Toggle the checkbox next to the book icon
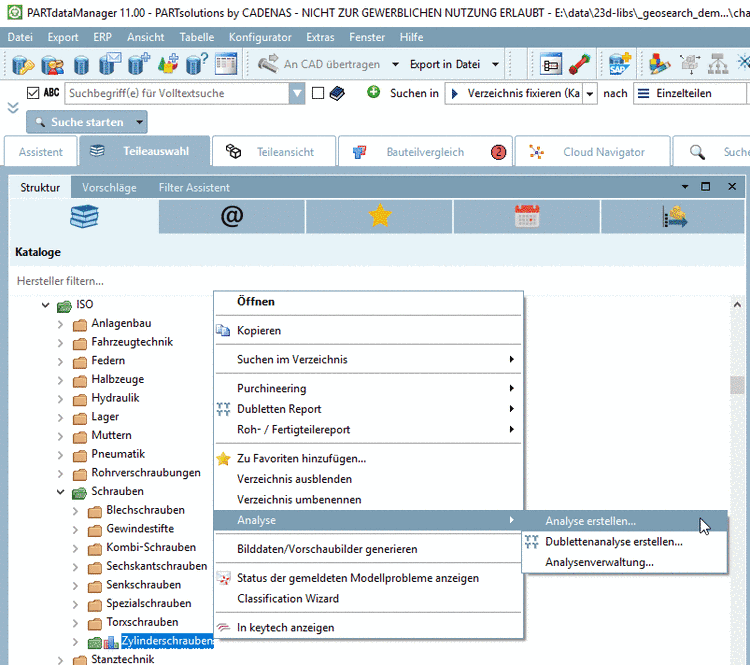Image resolution: width=750 pixels, height=665 pixels. pos(318,93)
